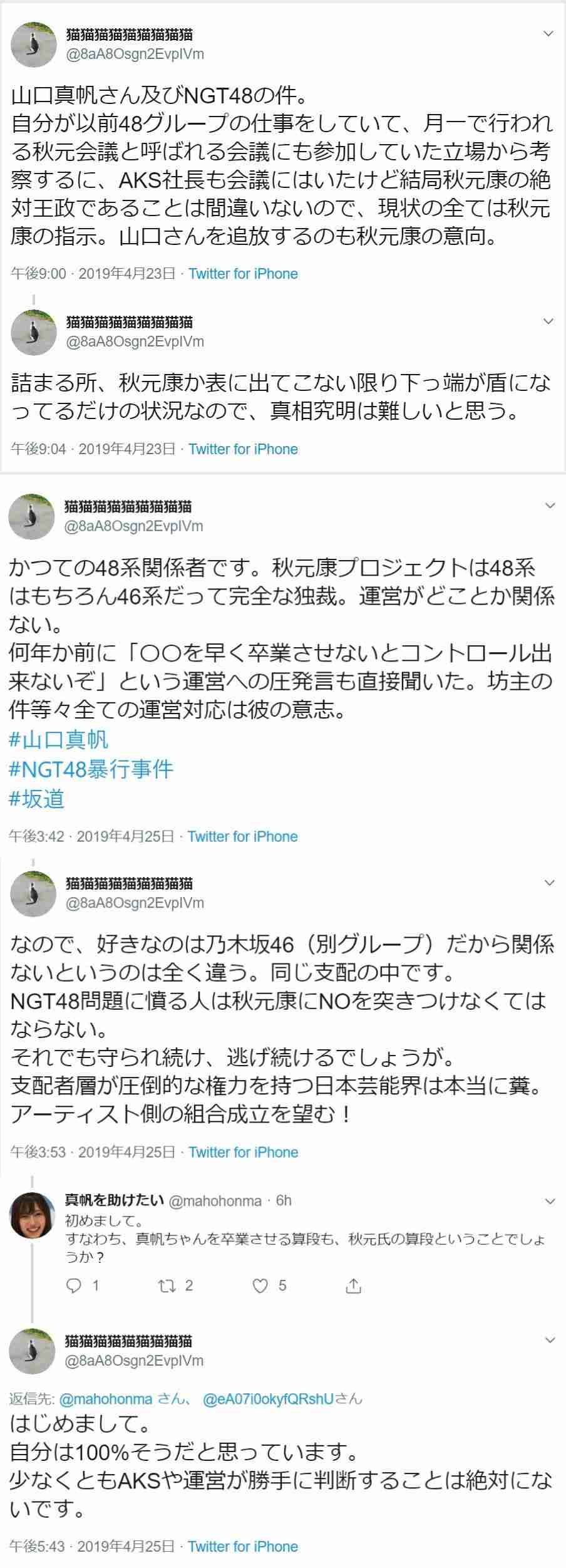Expand the chevron menu on the 3:42 tweet
566x1568 pixels.
click(x=550, y=506)
